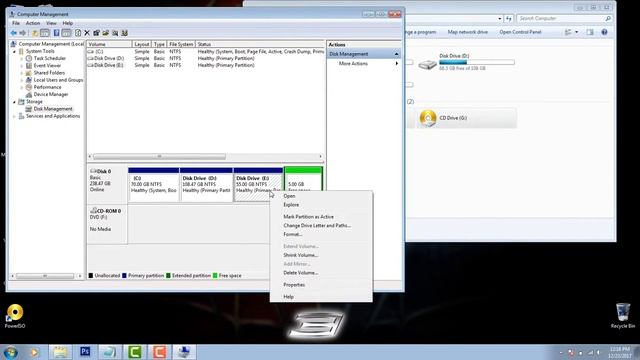Click the File System column header

click(x=181, y=44)
